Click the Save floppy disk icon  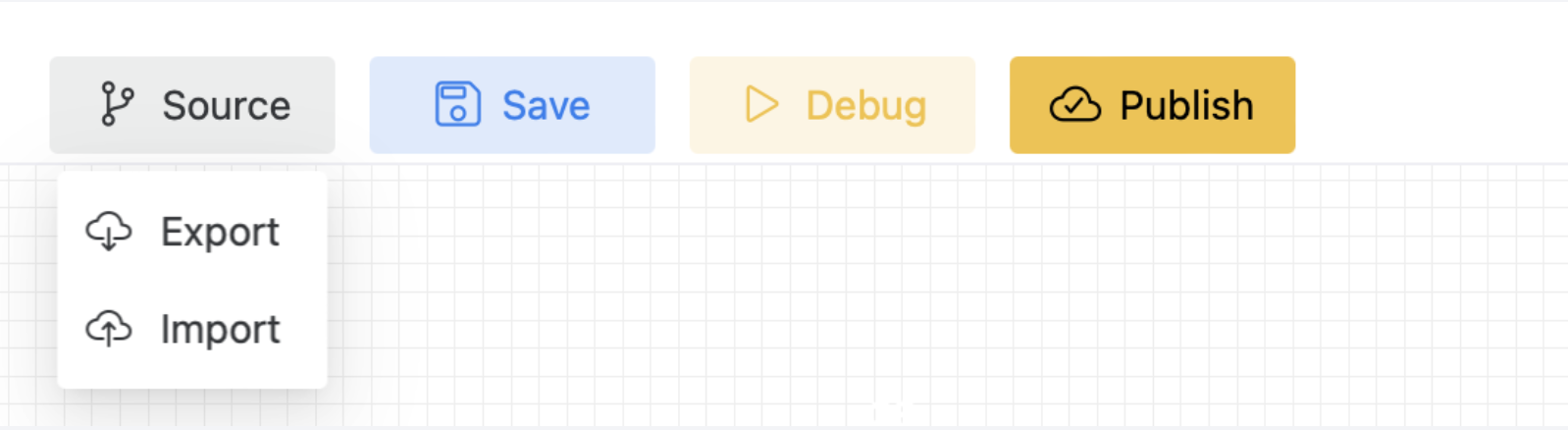click(457, 104)
